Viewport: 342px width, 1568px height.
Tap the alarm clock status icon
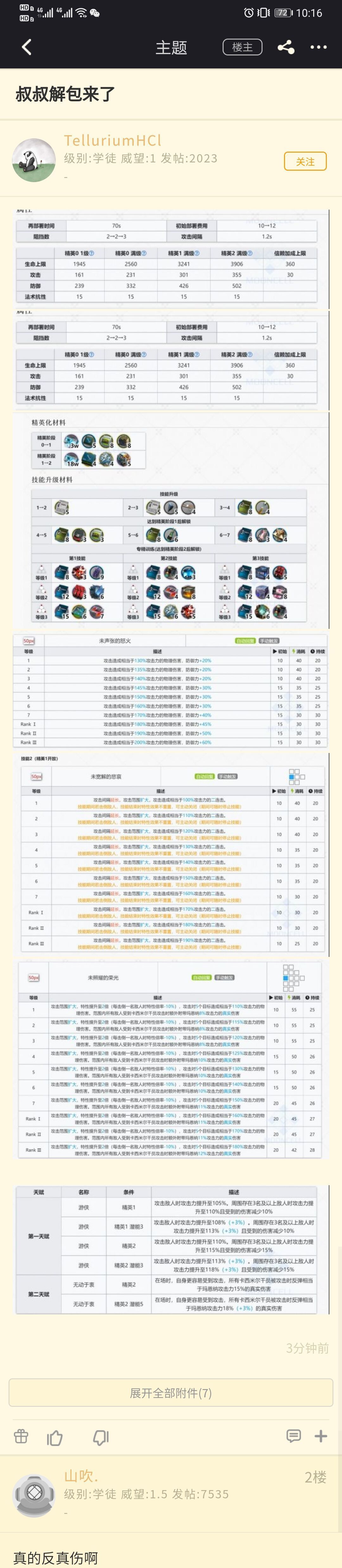click(x=248, y=13)
